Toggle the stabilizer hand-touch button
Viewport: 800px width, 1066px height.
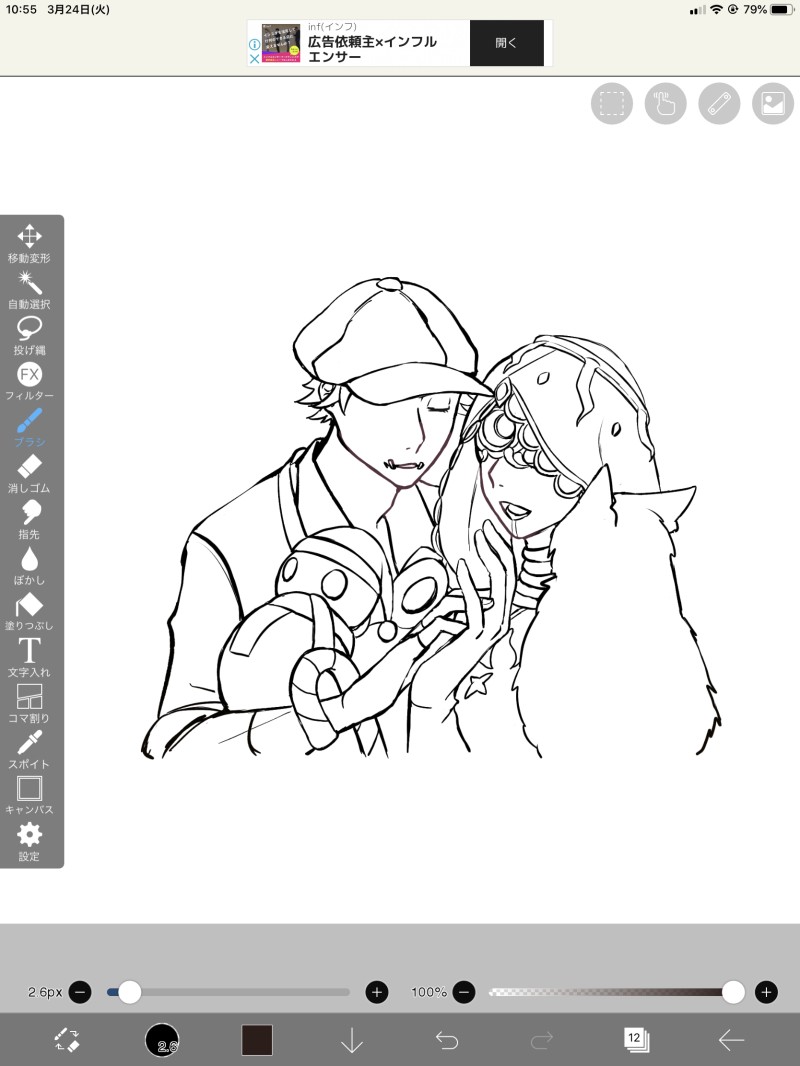pyautogui.click(x=665, y=104)
